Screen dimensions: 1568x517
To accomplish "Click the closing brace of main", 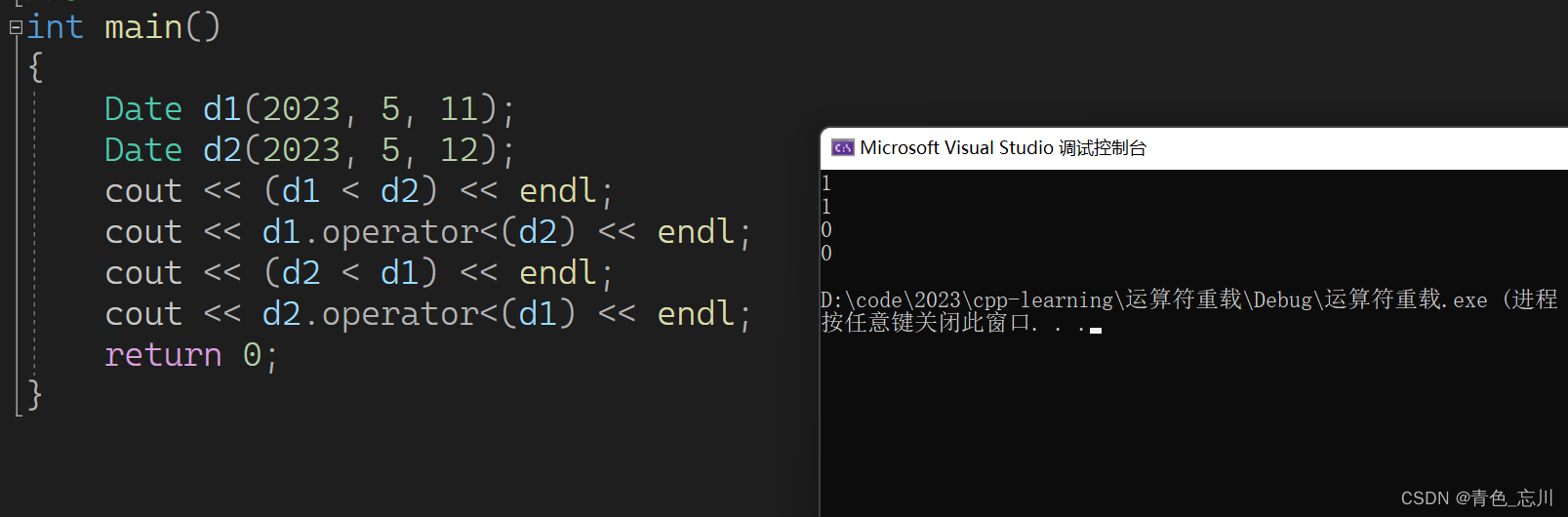I will (x=35, y=395).
